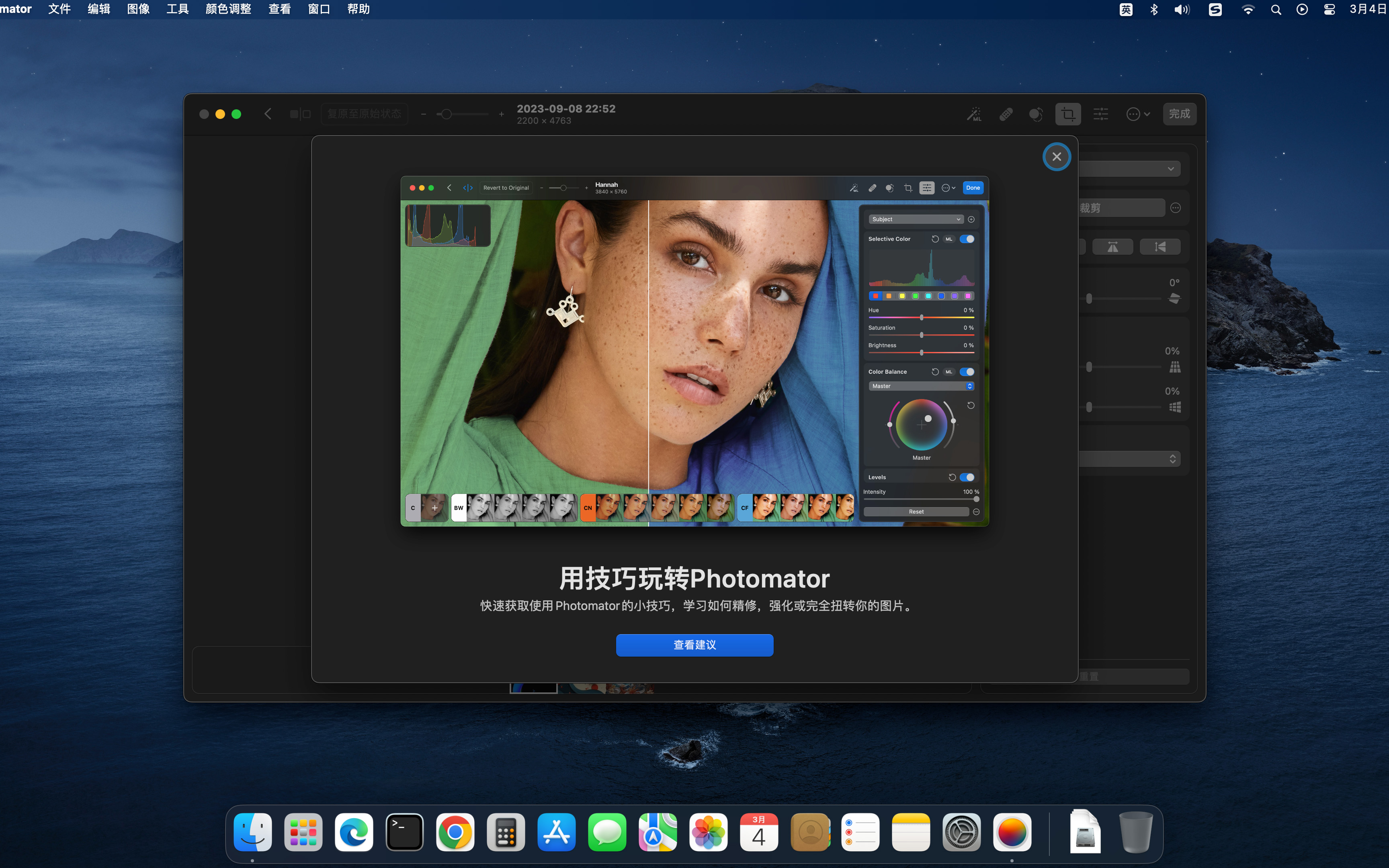Click the zoom in plus in the toolbar
The width and height of the screenshot is (1389, 868).
[501, 114]
